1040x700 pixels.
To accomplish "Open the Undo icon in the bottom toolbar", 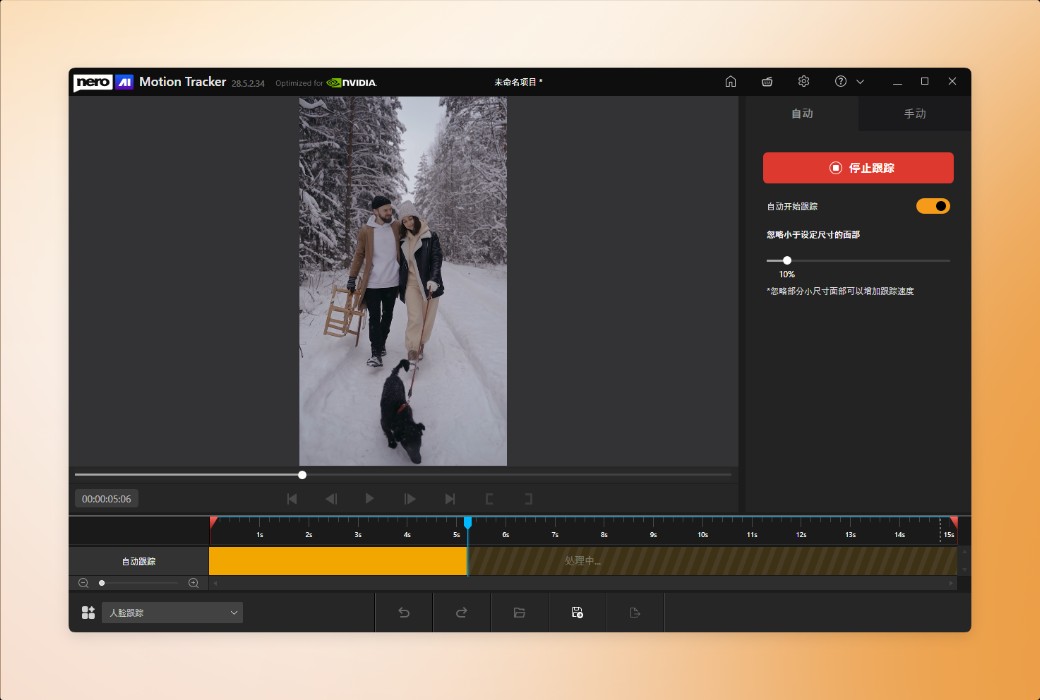I will point(403,612).
